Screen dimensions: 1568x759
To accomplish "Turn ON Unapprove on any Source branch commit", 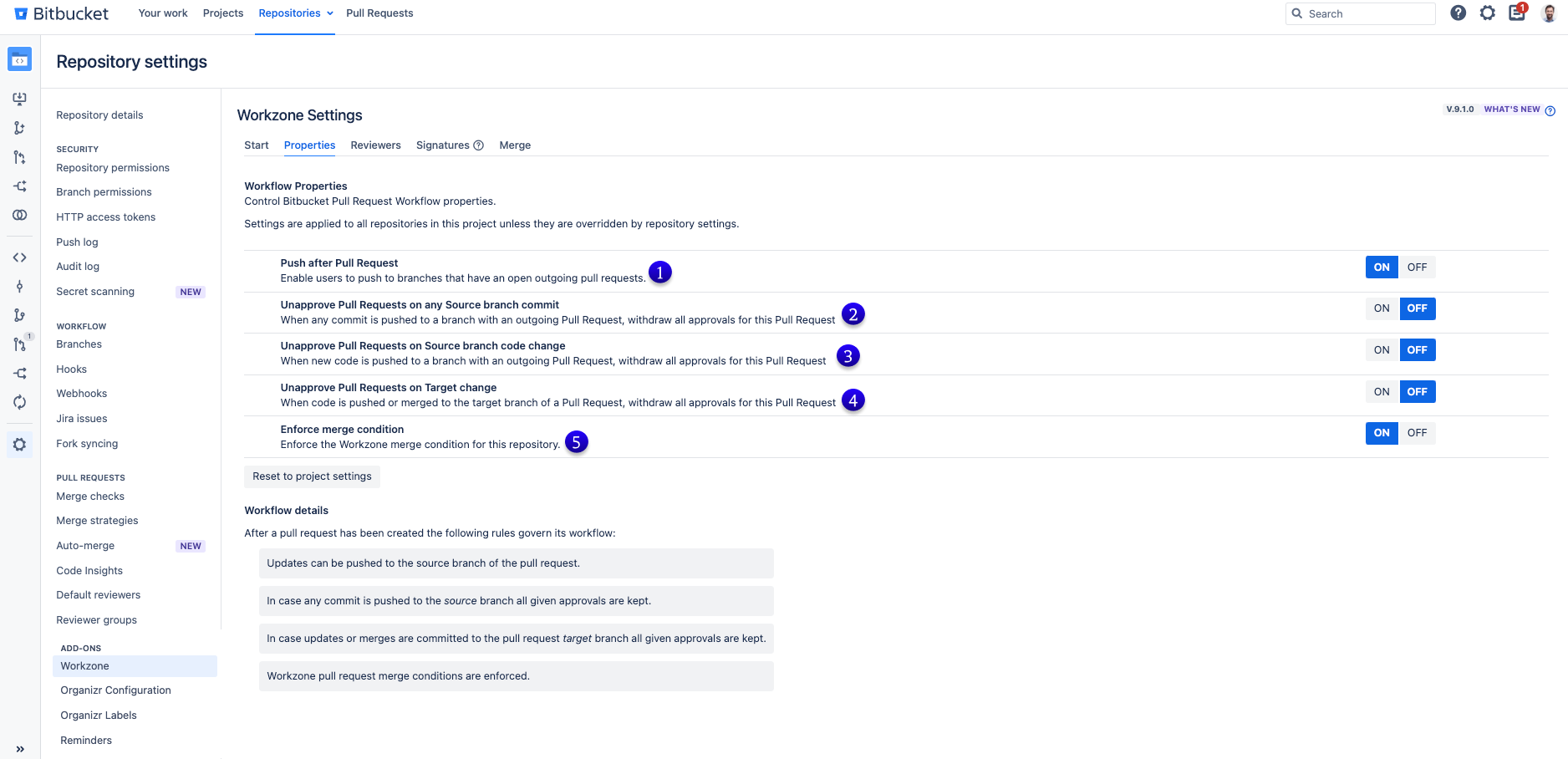I will coord(1382,308).
